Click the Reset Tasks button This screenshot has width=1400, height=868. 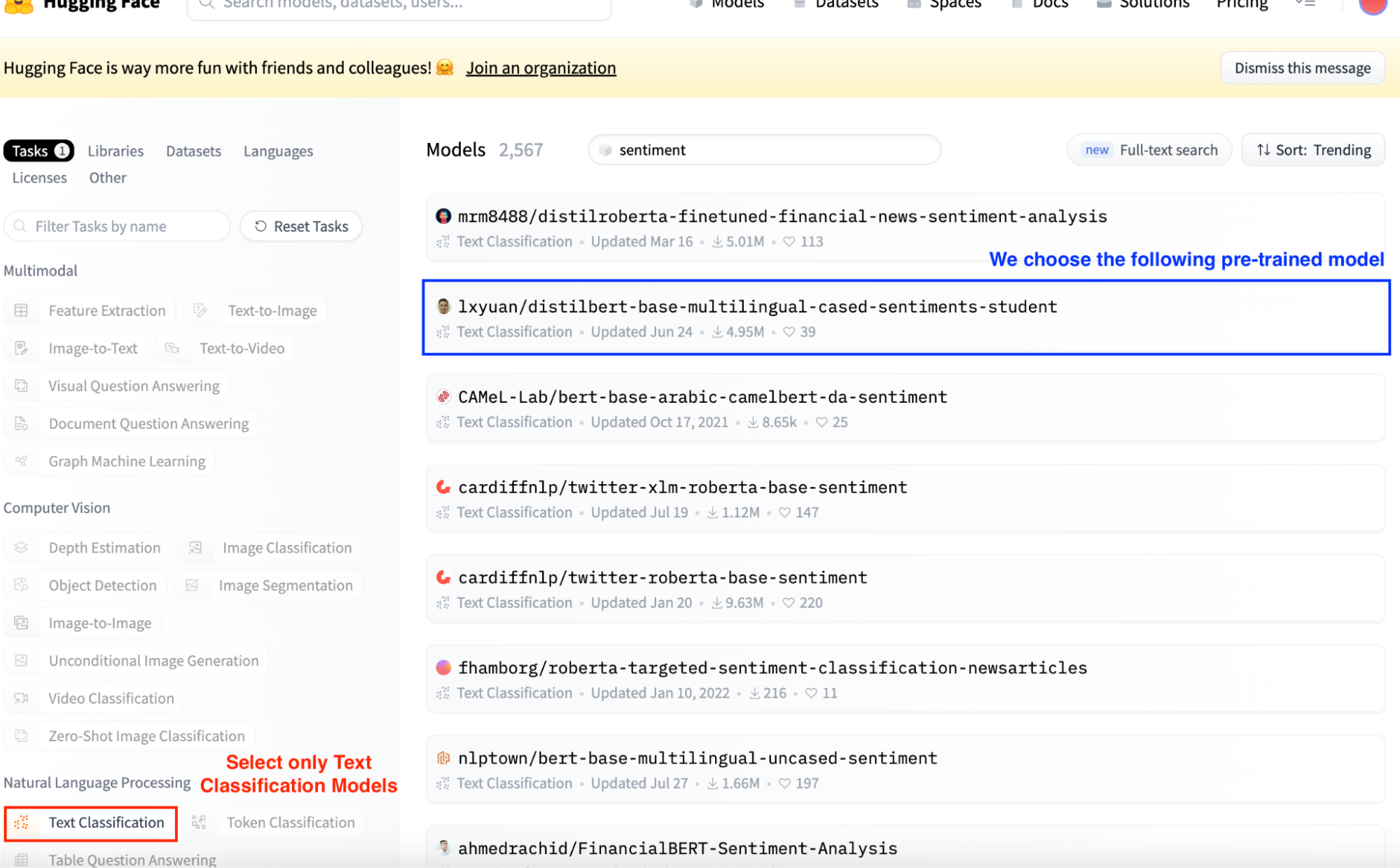301,226
